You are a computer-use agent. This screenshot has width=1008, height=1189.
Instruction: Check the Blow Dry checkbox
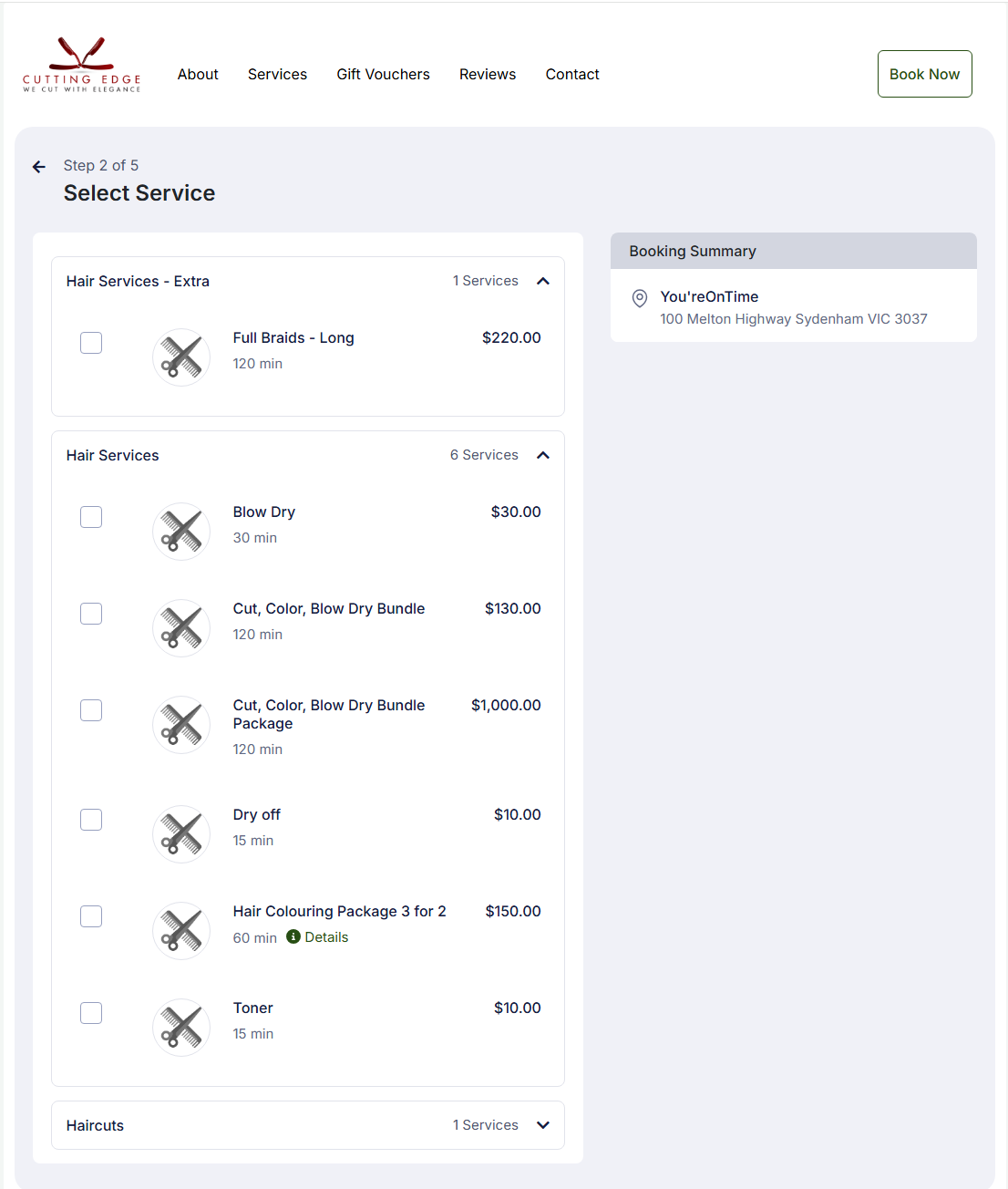tap(90, 516)
